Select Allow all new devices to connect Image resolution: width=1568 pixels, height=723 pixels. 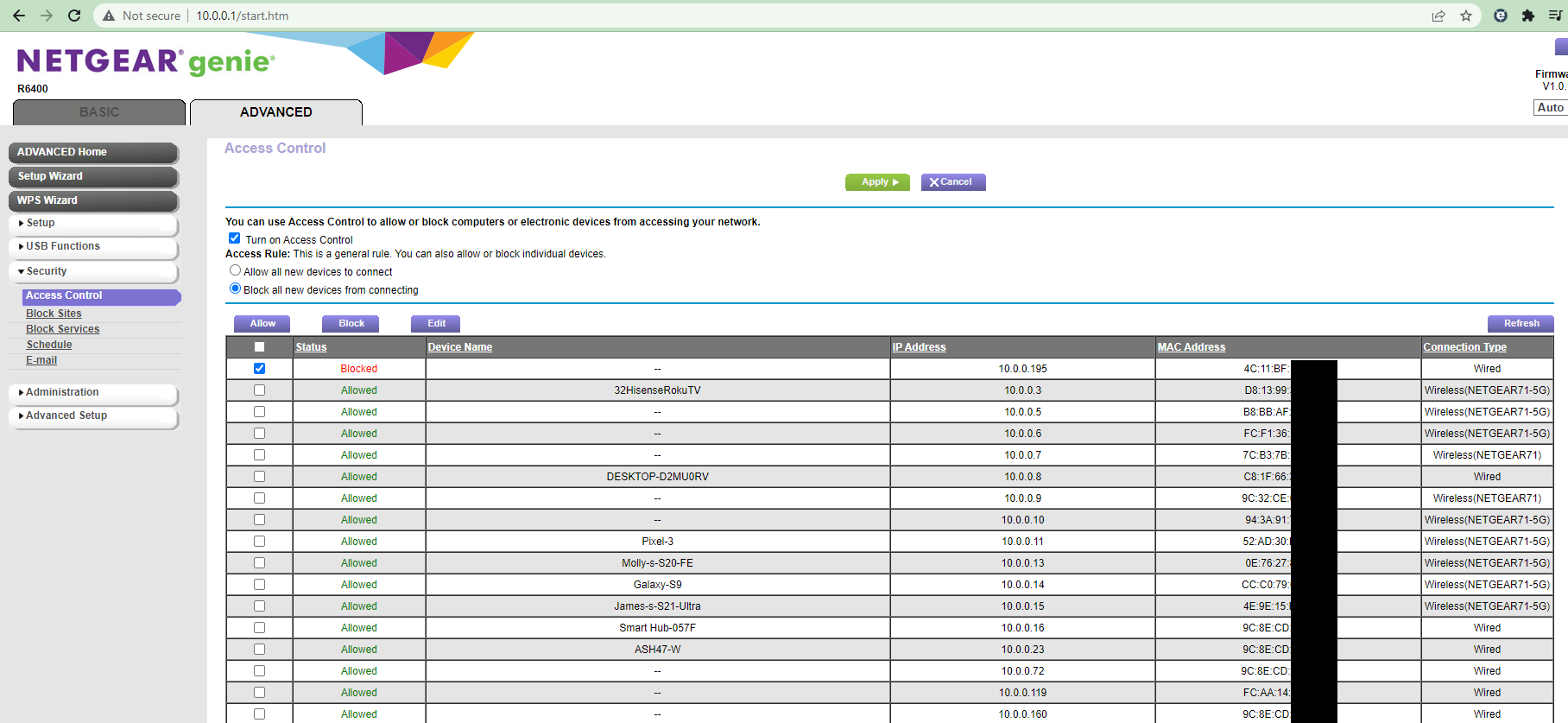(x=235, y=270)
